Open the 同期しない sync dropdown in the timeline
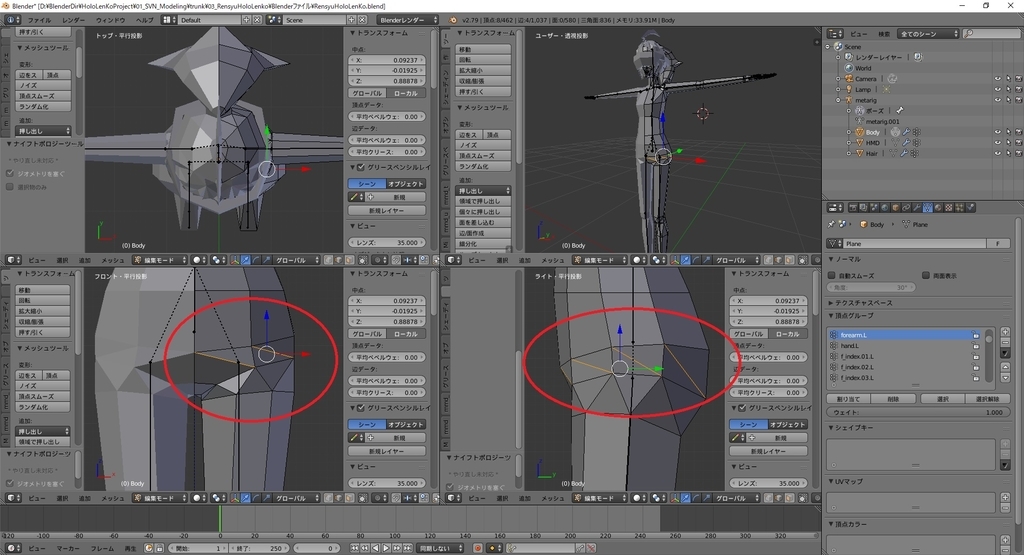Viewport: 1024px width, 555px height. (440, 548)
